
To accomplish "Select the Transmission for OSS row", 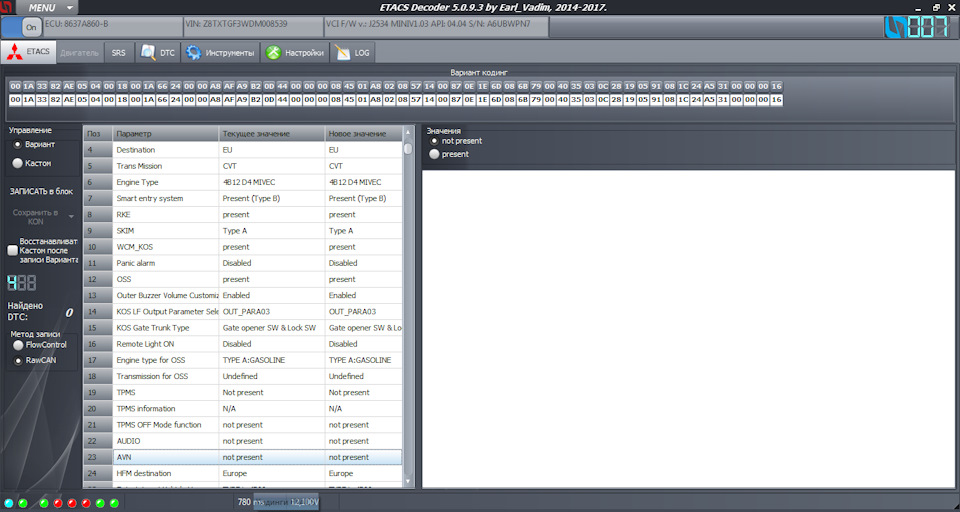I will coord(243,376).
